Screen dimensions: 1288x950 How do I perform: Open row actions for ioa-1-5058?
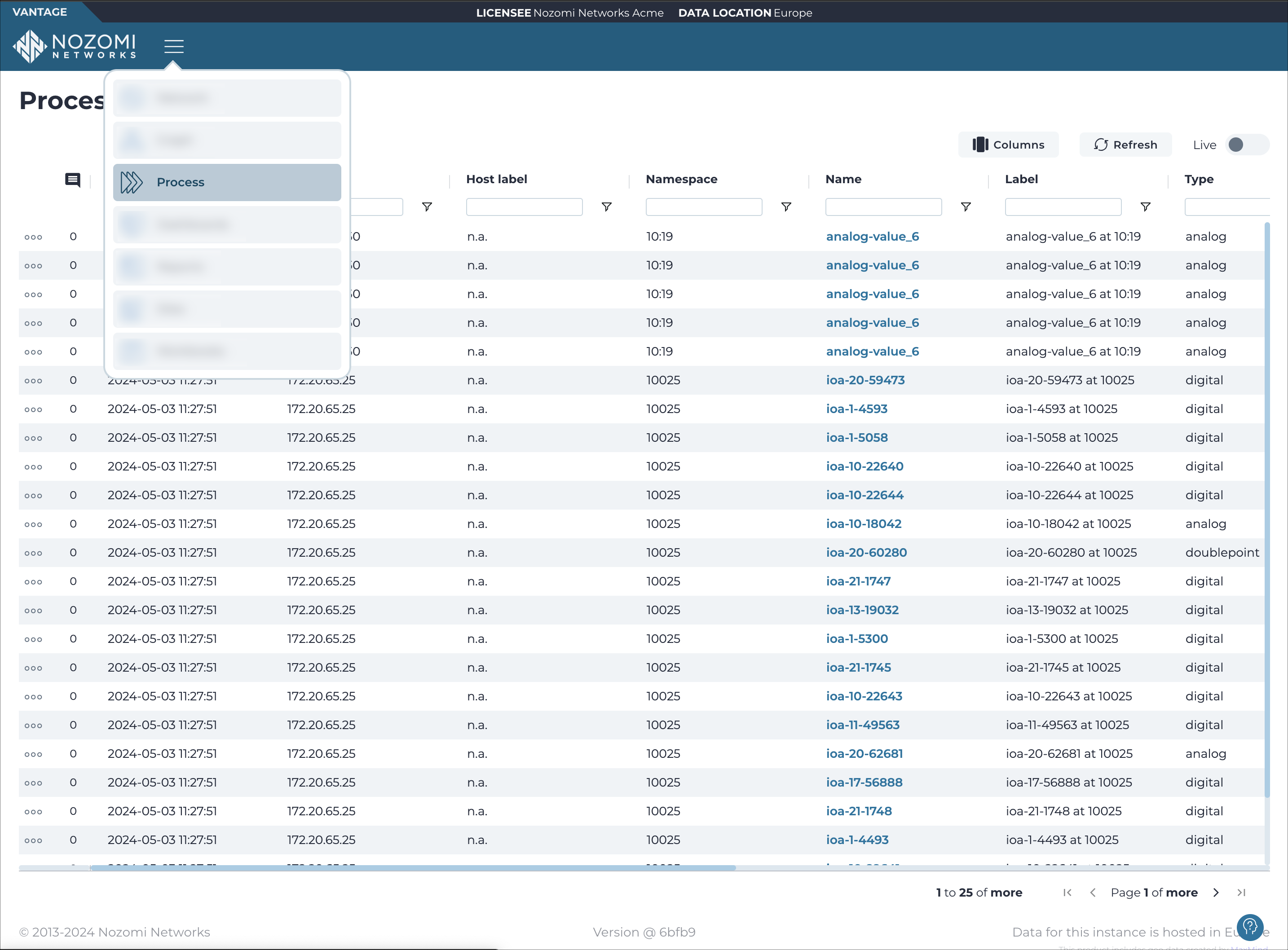point(33,438)
